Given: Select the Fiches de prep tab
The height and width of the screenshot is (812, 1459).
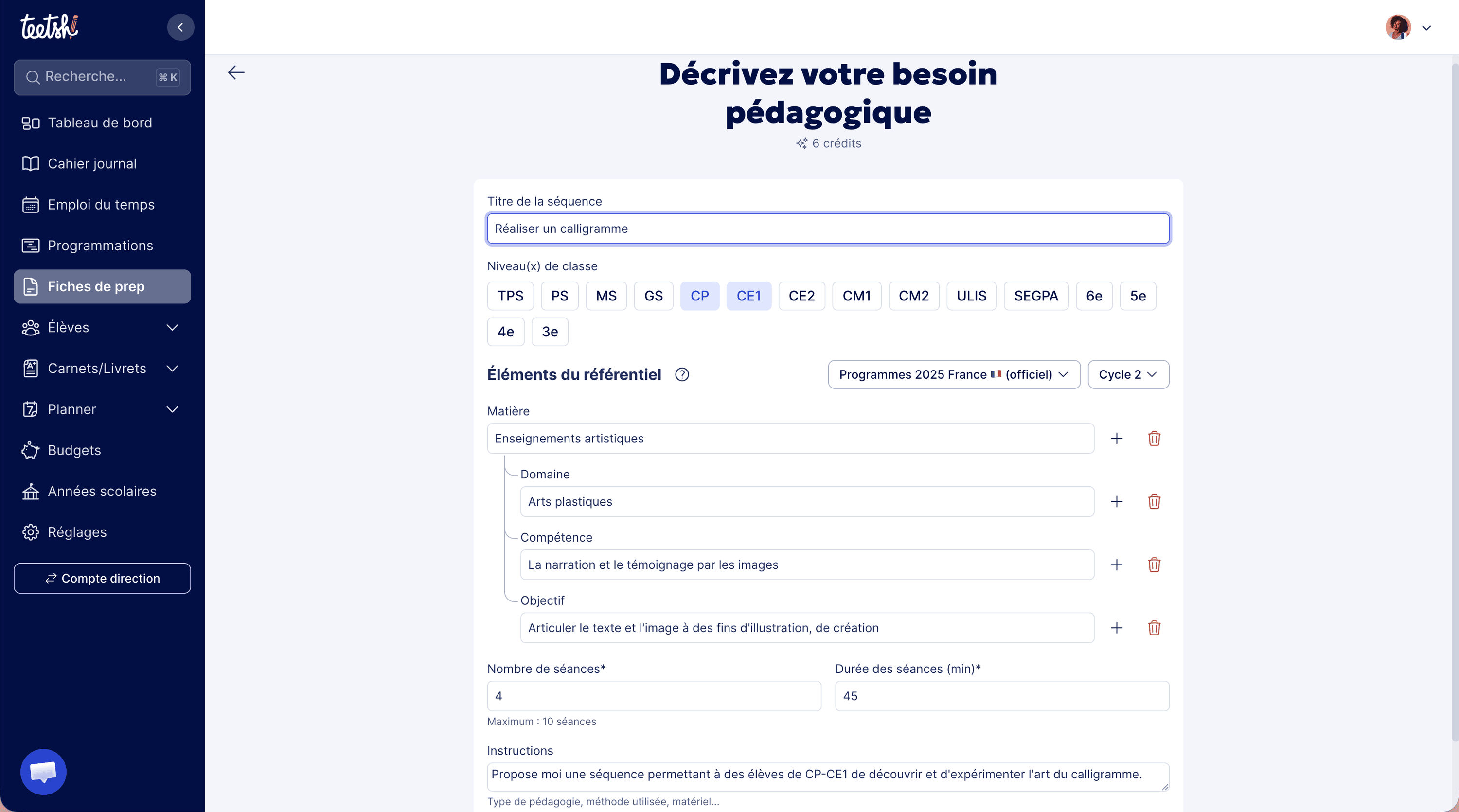Looking at the screenshot, I should pyautogui.click(x=96, y=286).
